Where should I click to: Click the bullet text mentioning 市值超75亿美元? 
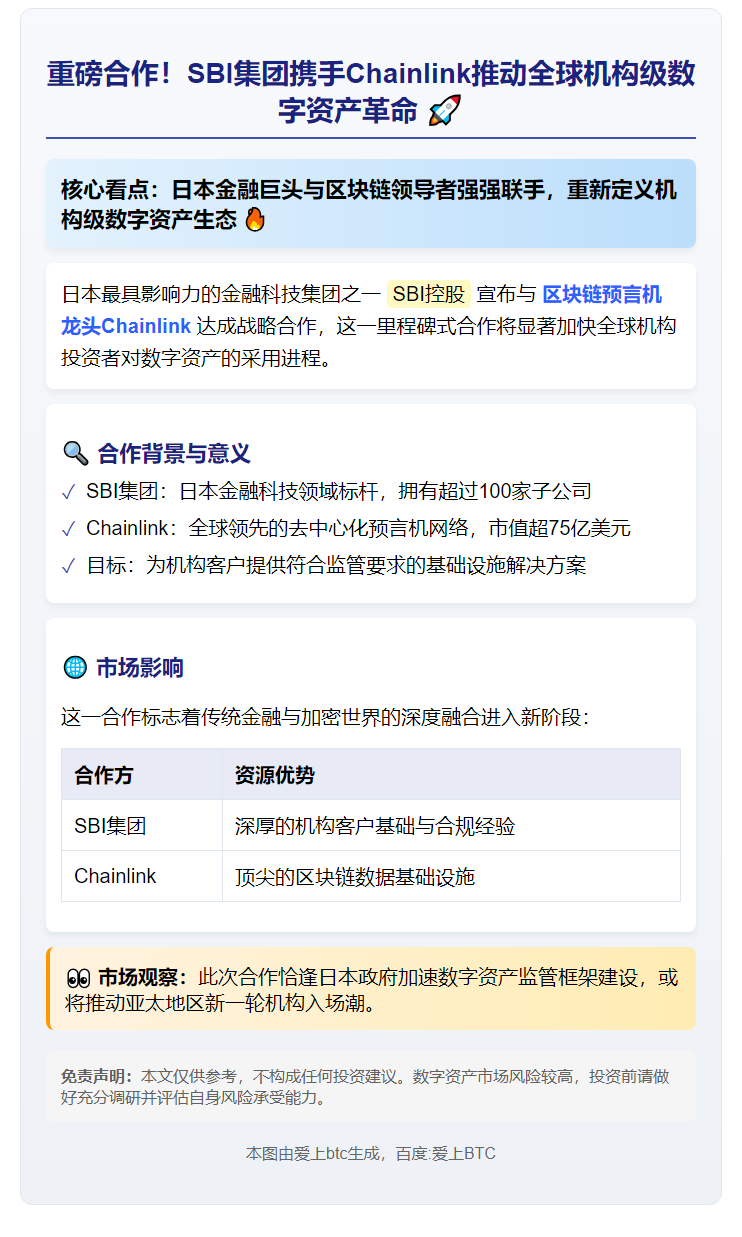coord(358,528)
